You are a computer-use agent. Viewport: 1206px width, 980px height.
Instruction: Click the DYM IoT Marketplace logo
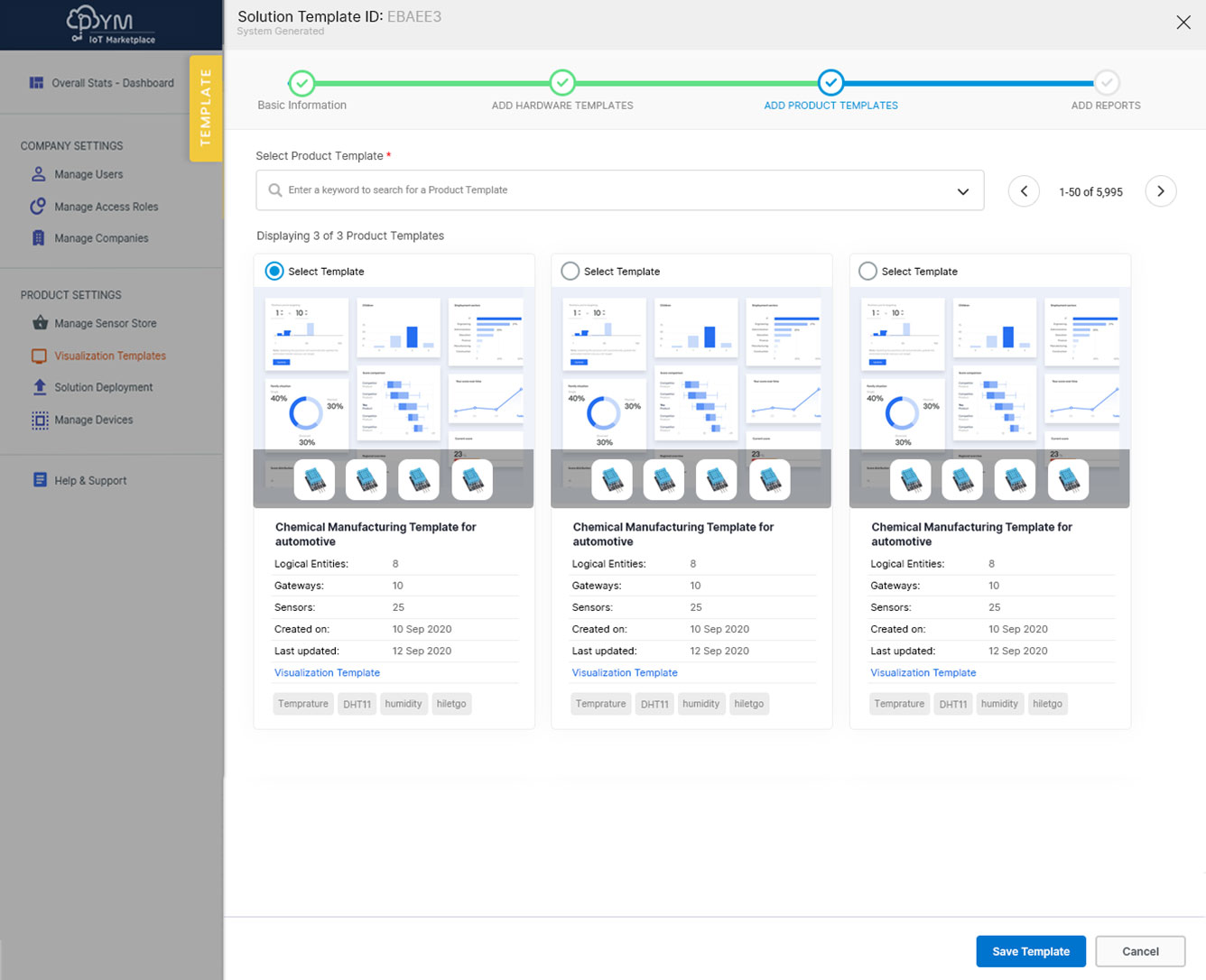[x=111, y=24]
